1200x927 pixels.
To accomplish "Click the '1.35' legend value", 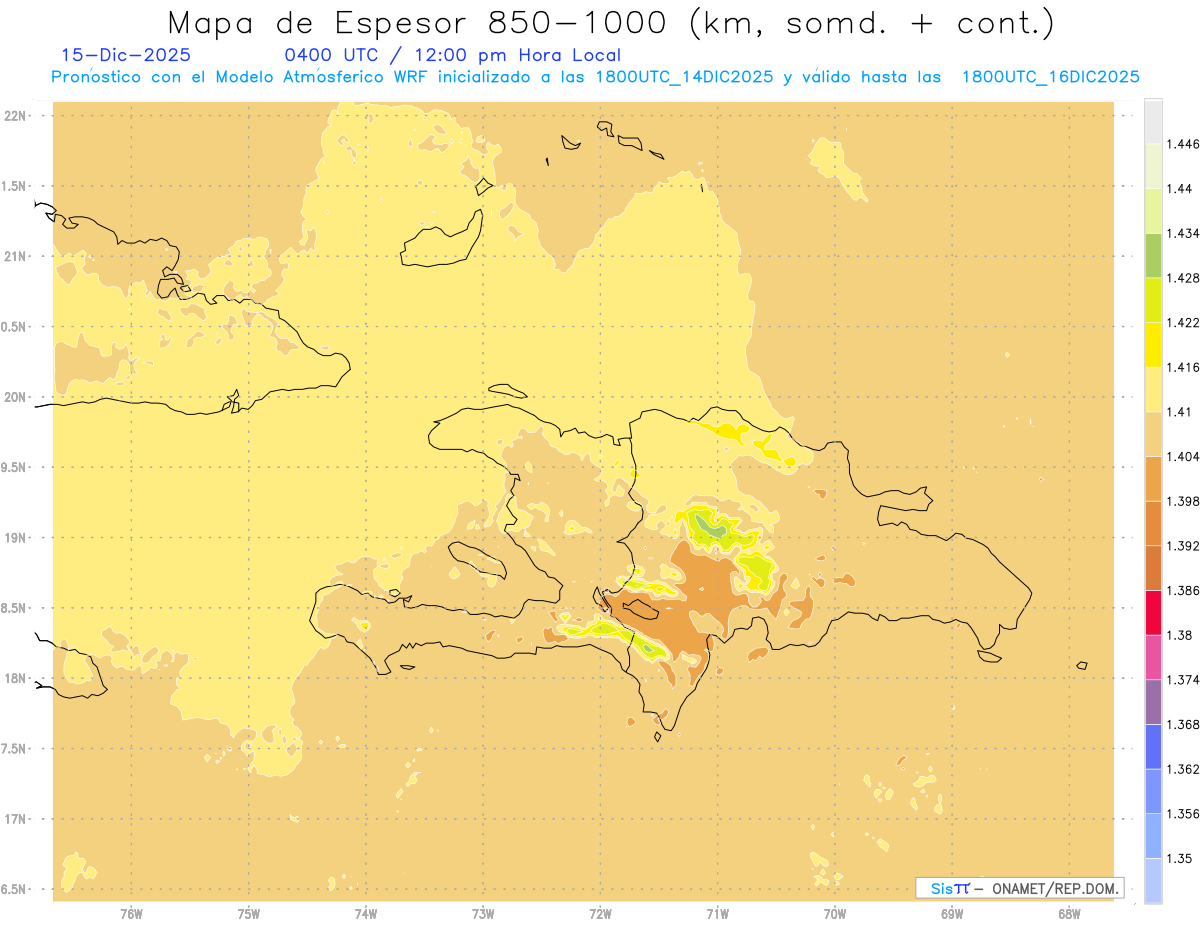I will pos(1178,858).
